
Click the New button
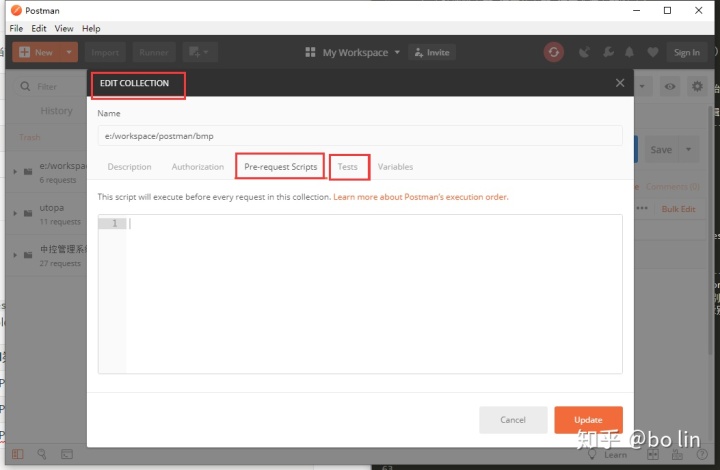coord(37,52)
